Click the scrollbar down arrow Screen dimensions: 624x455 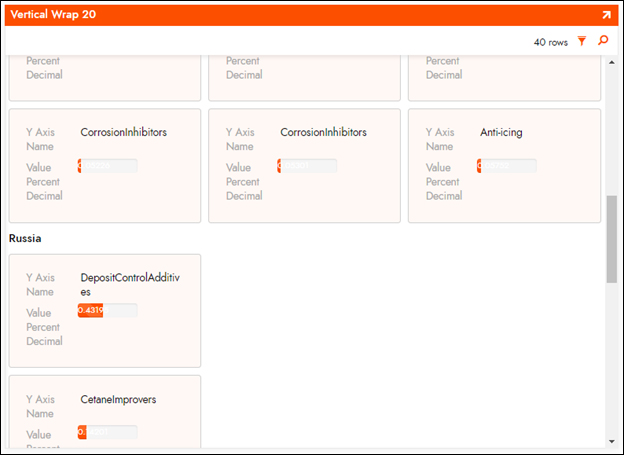pos(611,440)
